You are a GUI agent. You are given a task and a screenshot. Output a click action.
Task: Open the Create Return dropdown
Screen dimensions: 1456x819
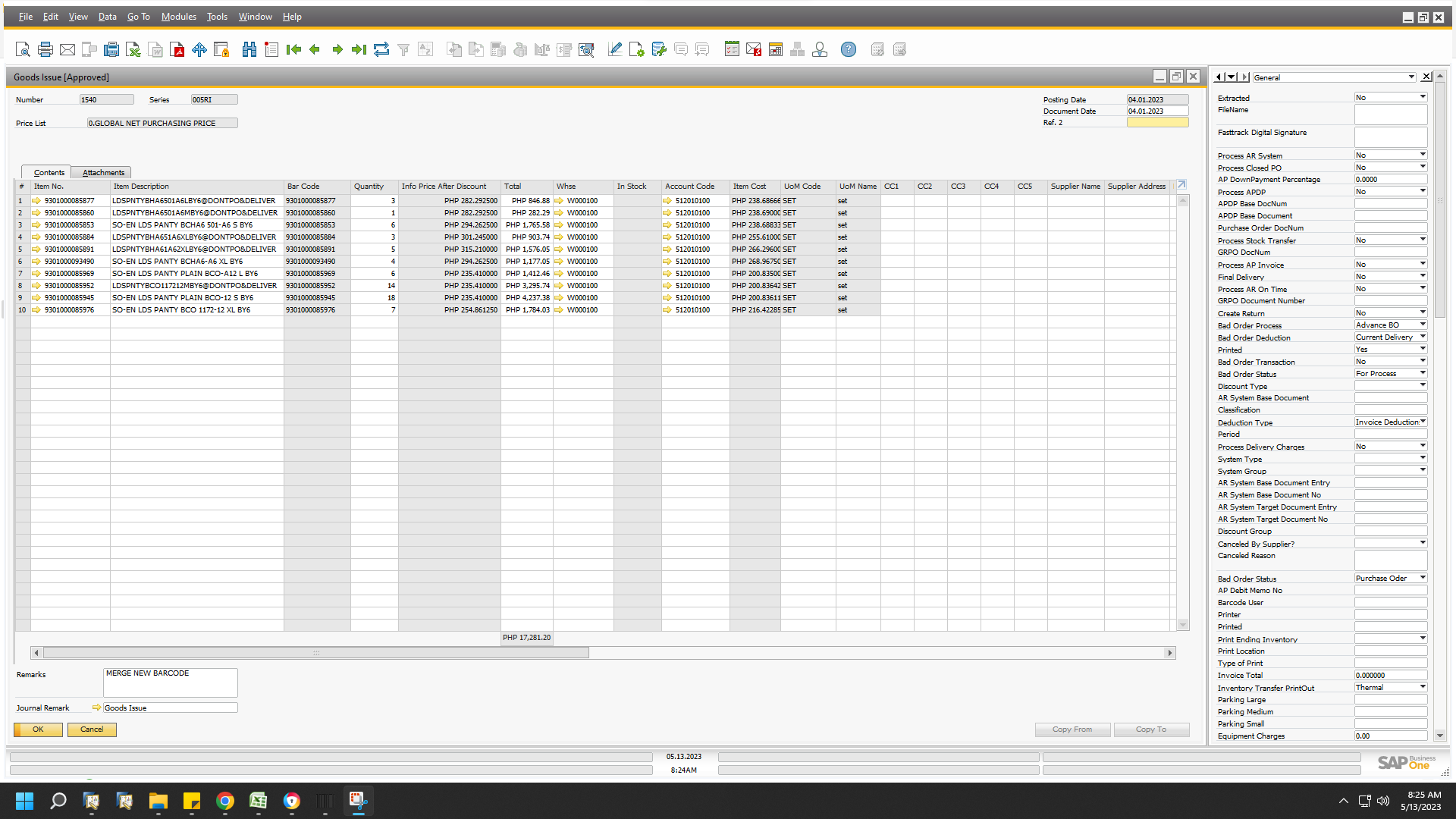click(x=1423, y=312)
